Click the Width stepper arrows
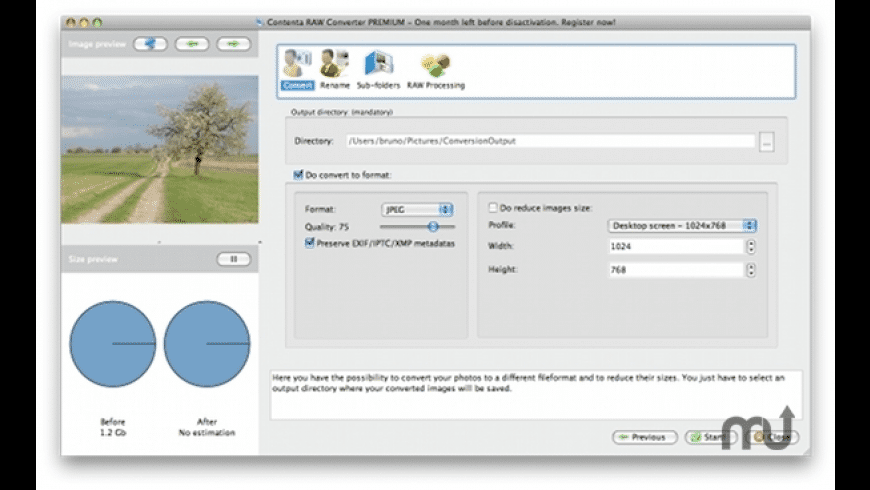This screenshot has width=870, height=490. [751, 246]
